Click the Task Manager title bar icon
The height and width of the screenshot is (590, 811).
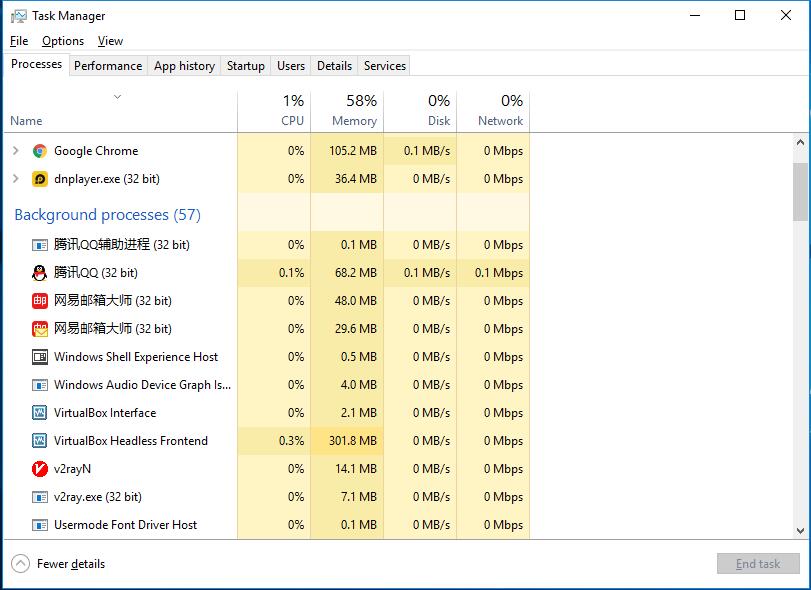pyautogui.click(x=18, y=16)
